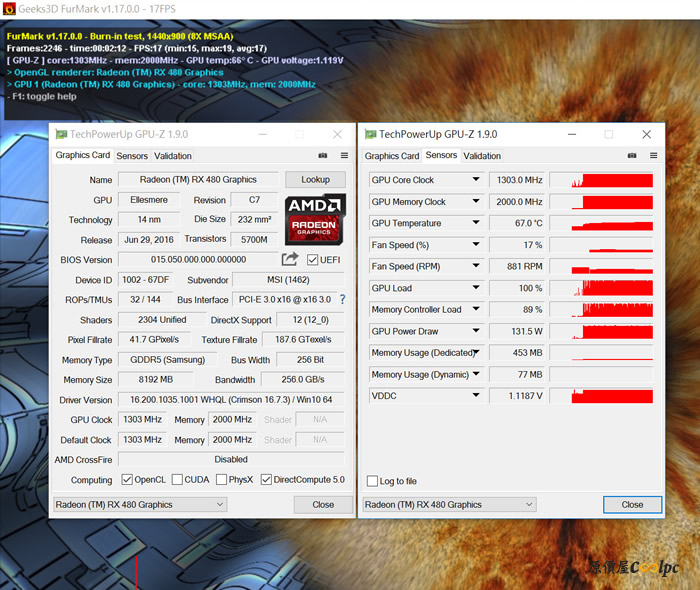Click the GPU Core Clock red history graph

[x=601, y=180]
